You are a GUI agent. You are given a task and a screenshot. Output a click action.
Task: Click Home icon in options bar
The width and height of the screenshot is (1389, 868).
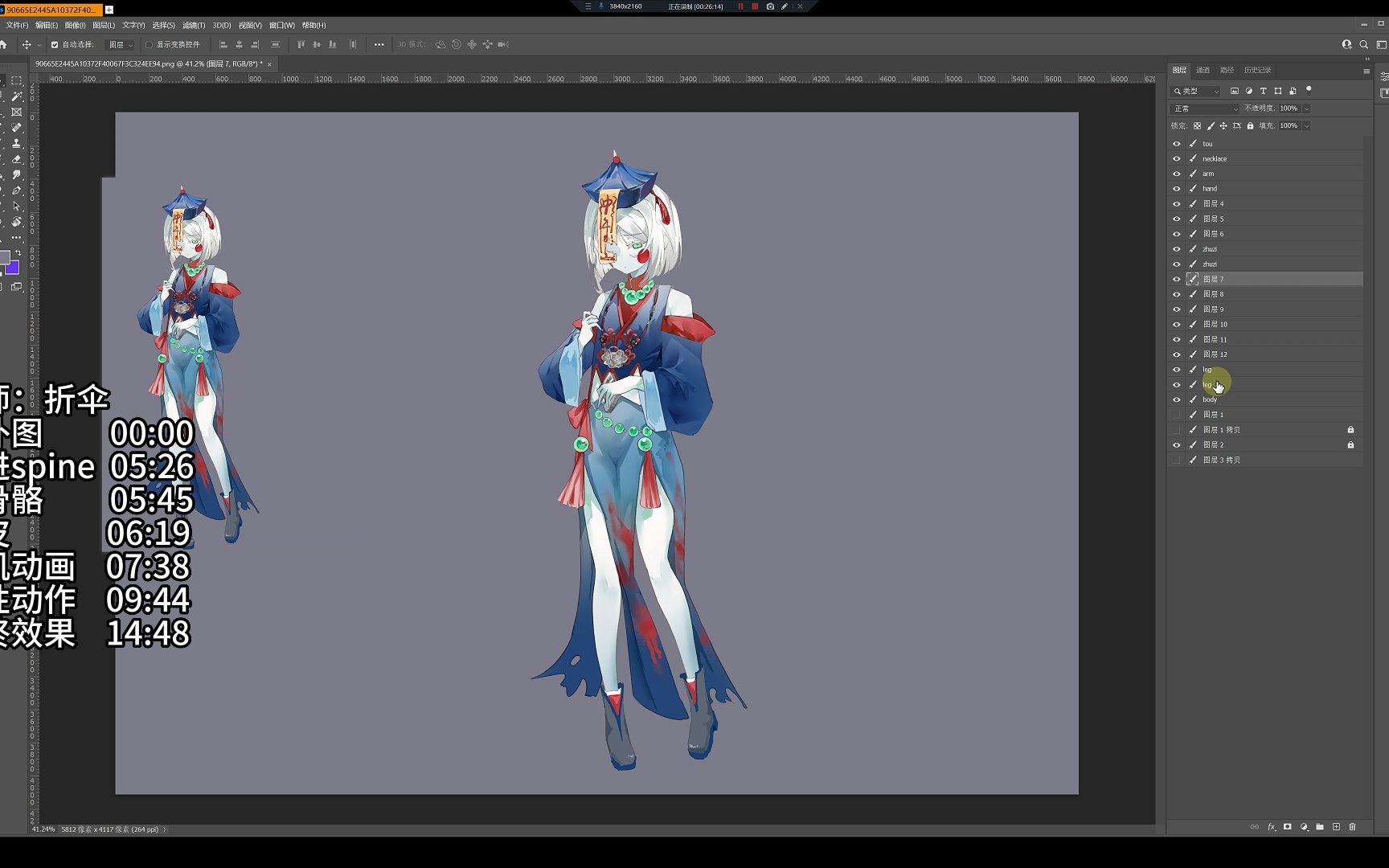(x=3, y=45)
